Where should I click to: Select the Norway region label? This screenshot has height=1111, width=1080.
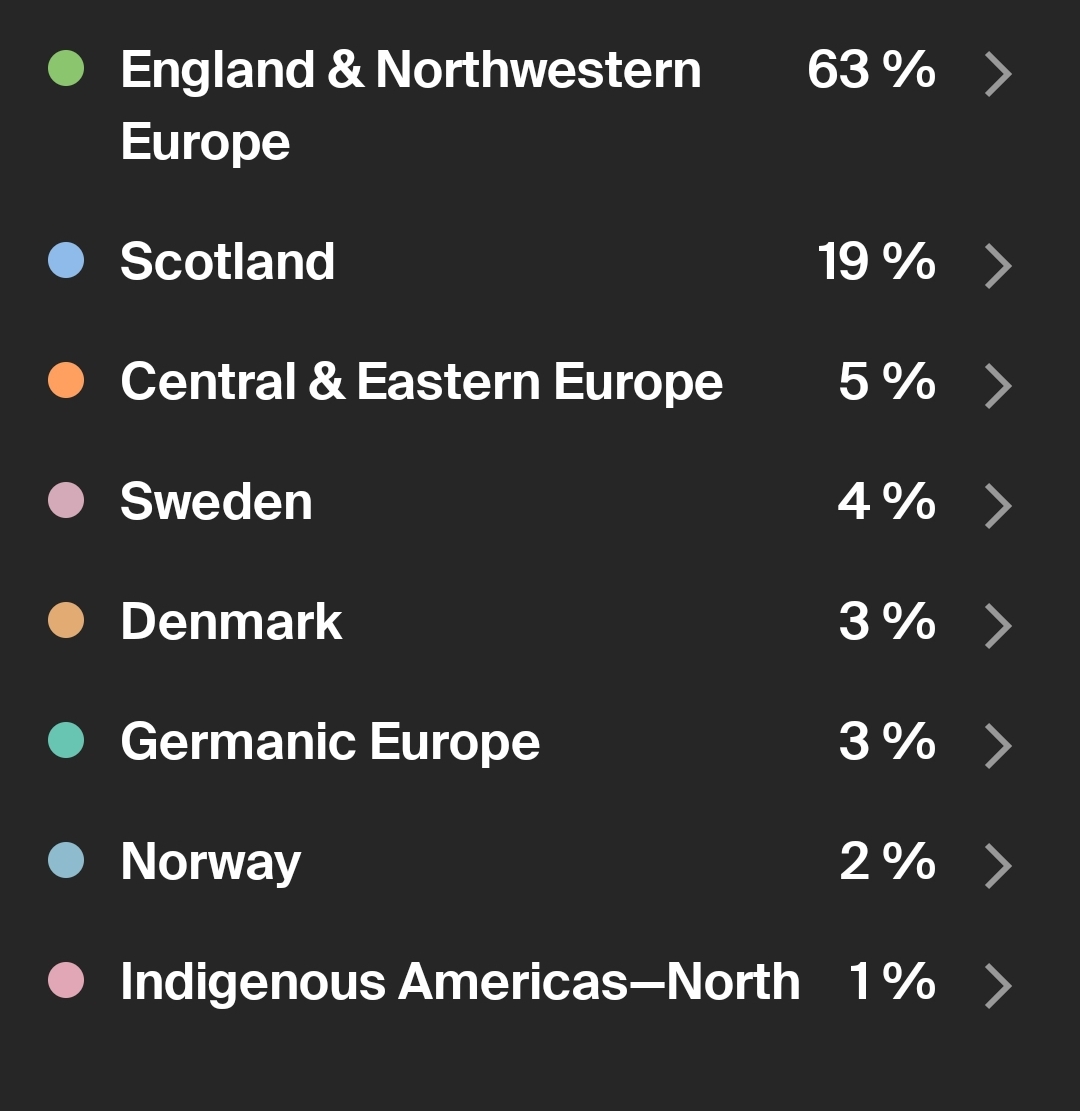210,862
